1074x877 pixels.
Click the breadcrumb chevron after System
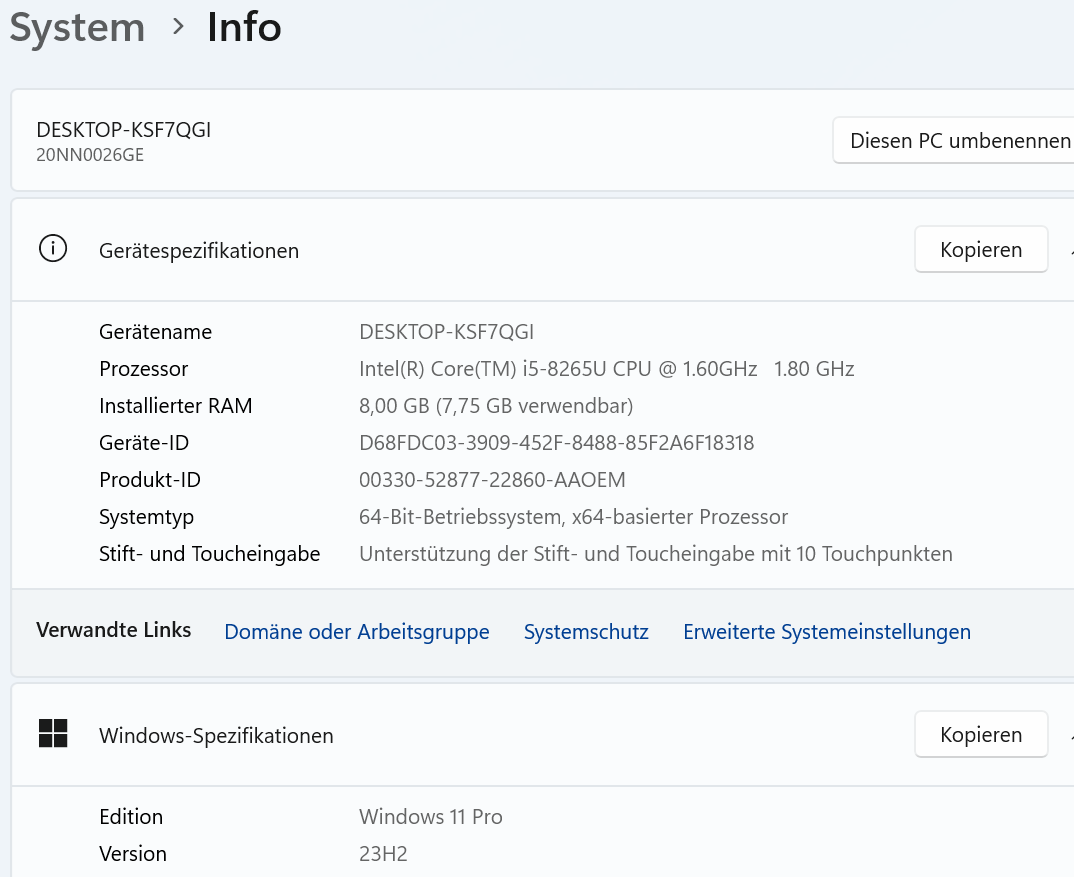(178, 27)
